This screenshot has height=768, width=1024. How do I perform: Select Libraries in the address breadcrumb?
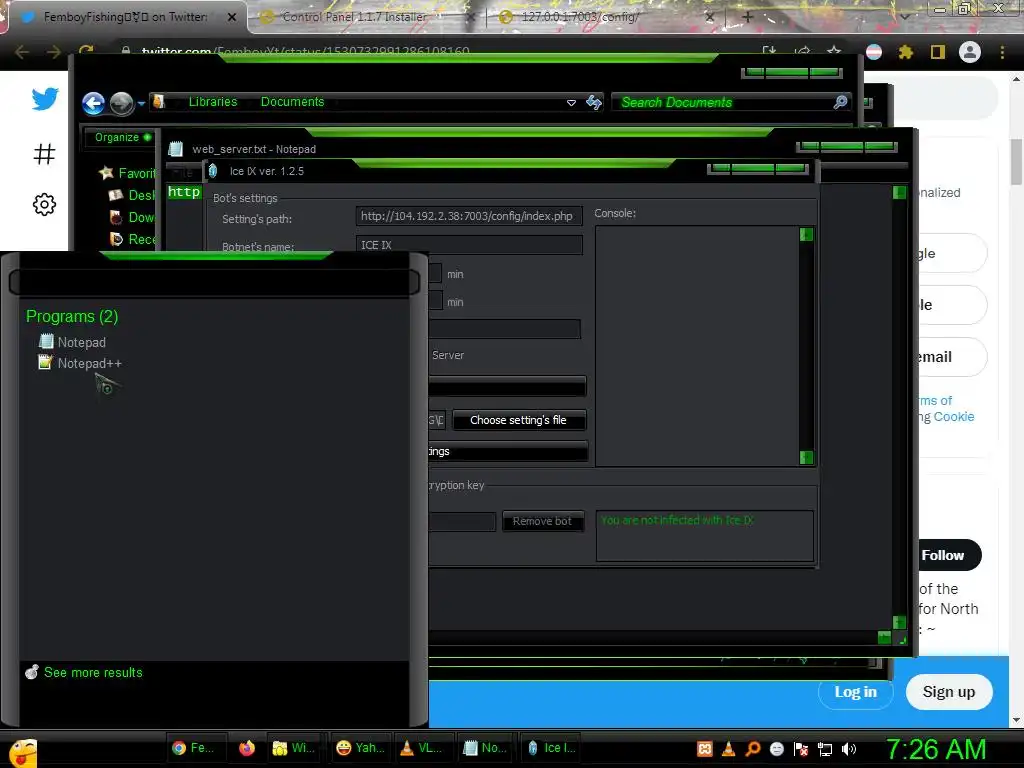tap(213, 102)
